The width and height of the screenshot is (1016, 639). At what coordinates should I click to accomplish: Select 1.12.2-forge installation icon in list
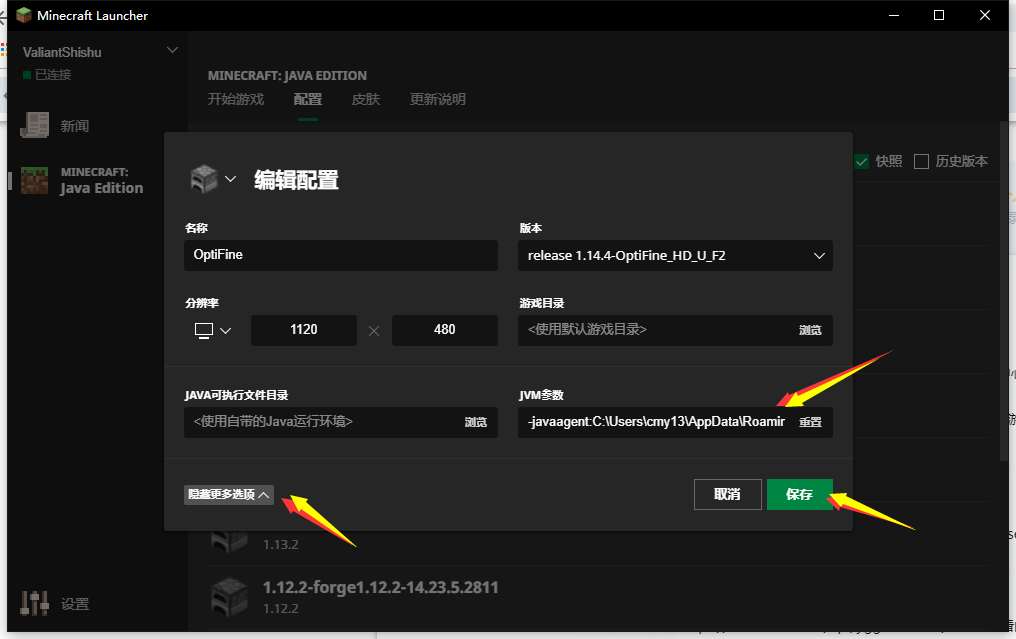pos(229,597)
